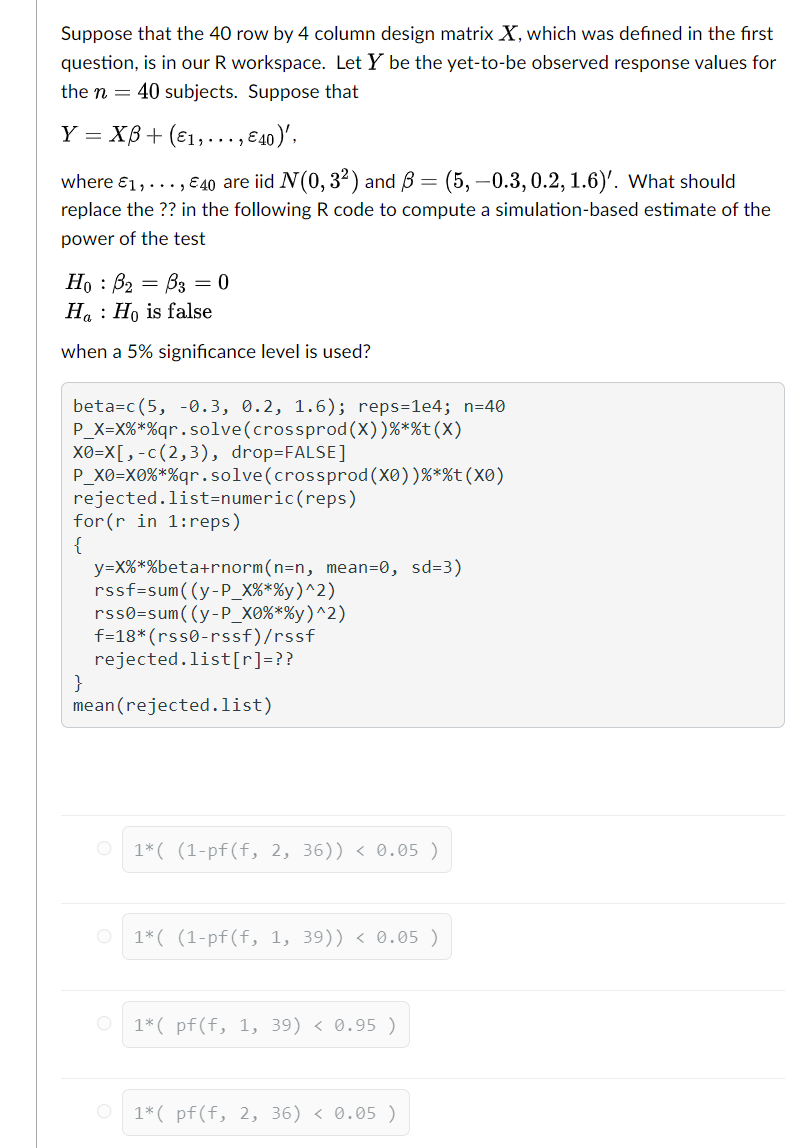Click the answer box '1*( pf(f, 1, 39) < 0.95 )'

tap(265, 1023)
